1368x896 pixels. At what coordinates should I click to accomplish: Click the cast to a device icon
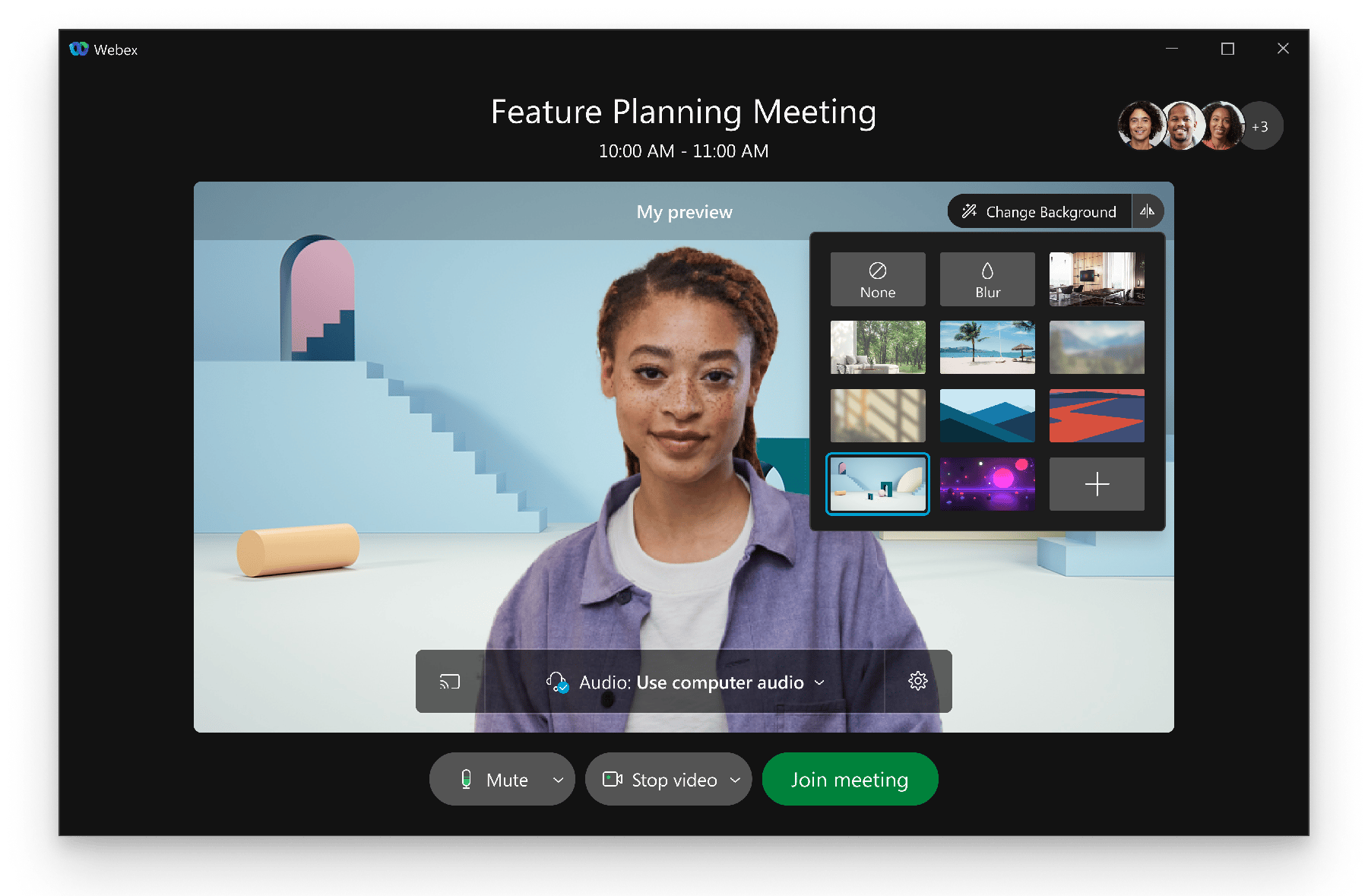[448, 681]
